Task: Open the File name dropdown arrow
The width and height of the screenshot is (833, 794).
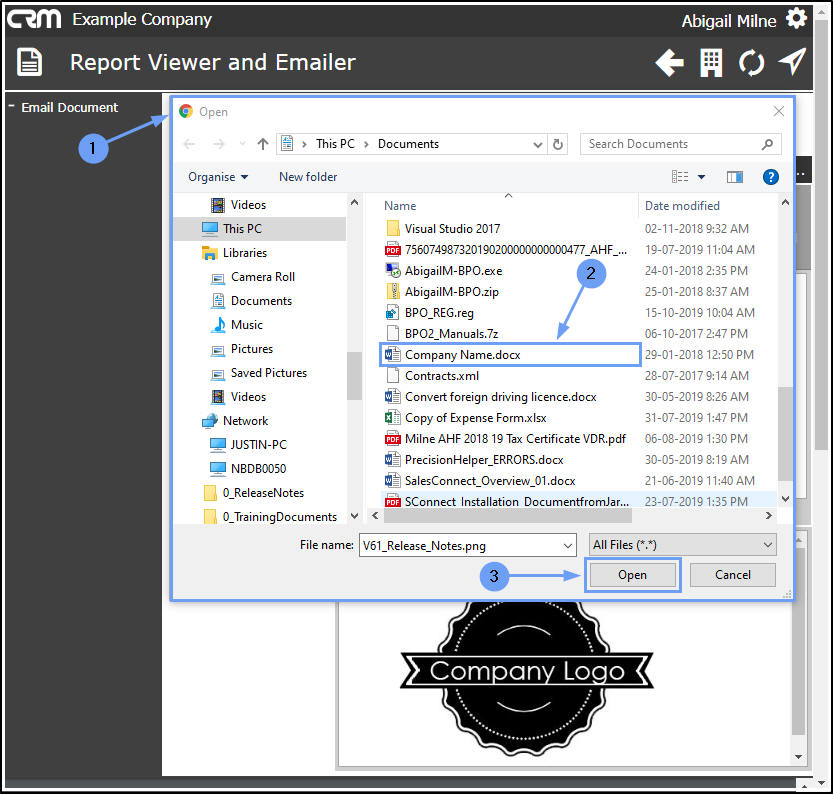Action: 567,545
